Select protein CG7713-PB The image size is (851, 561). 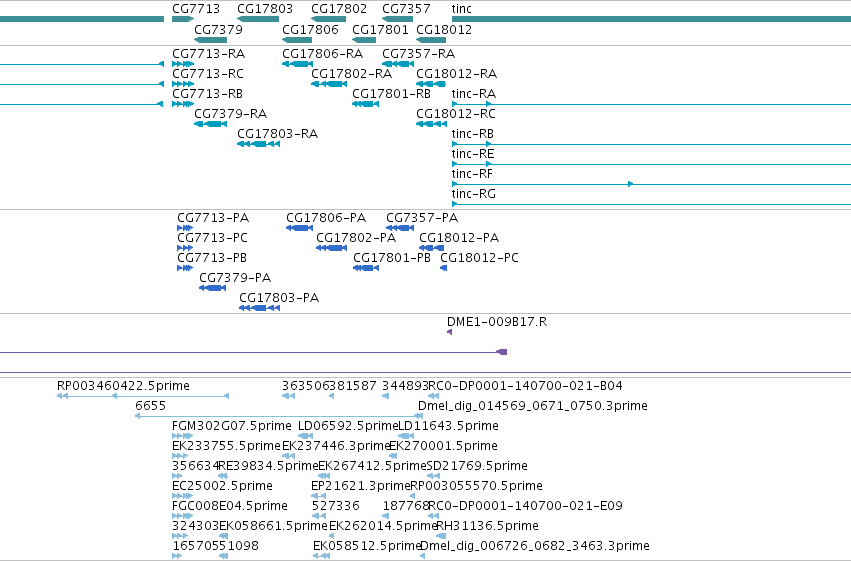tap(185, 268)
